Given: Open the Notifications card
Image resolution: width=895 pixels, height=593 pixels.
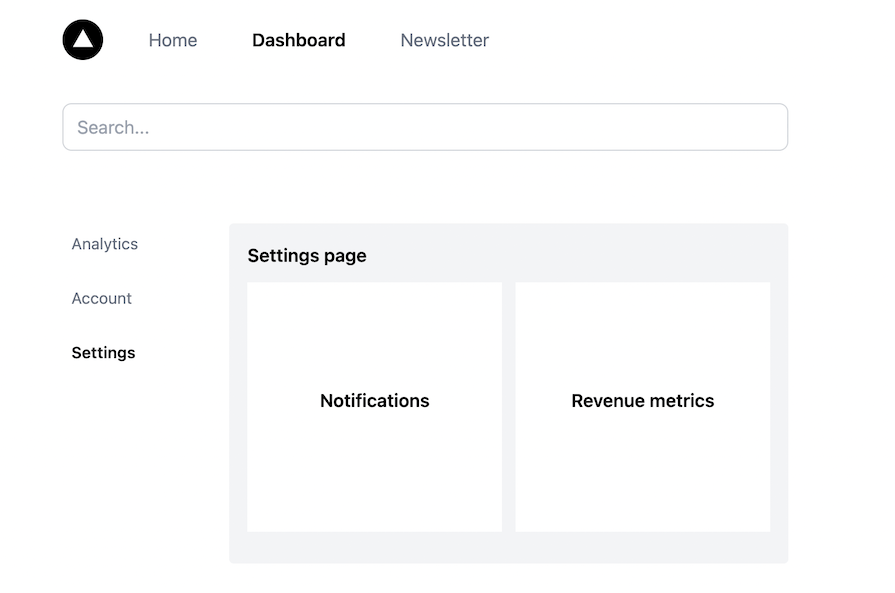Looking at the screenshot, I should coord(374,407).
